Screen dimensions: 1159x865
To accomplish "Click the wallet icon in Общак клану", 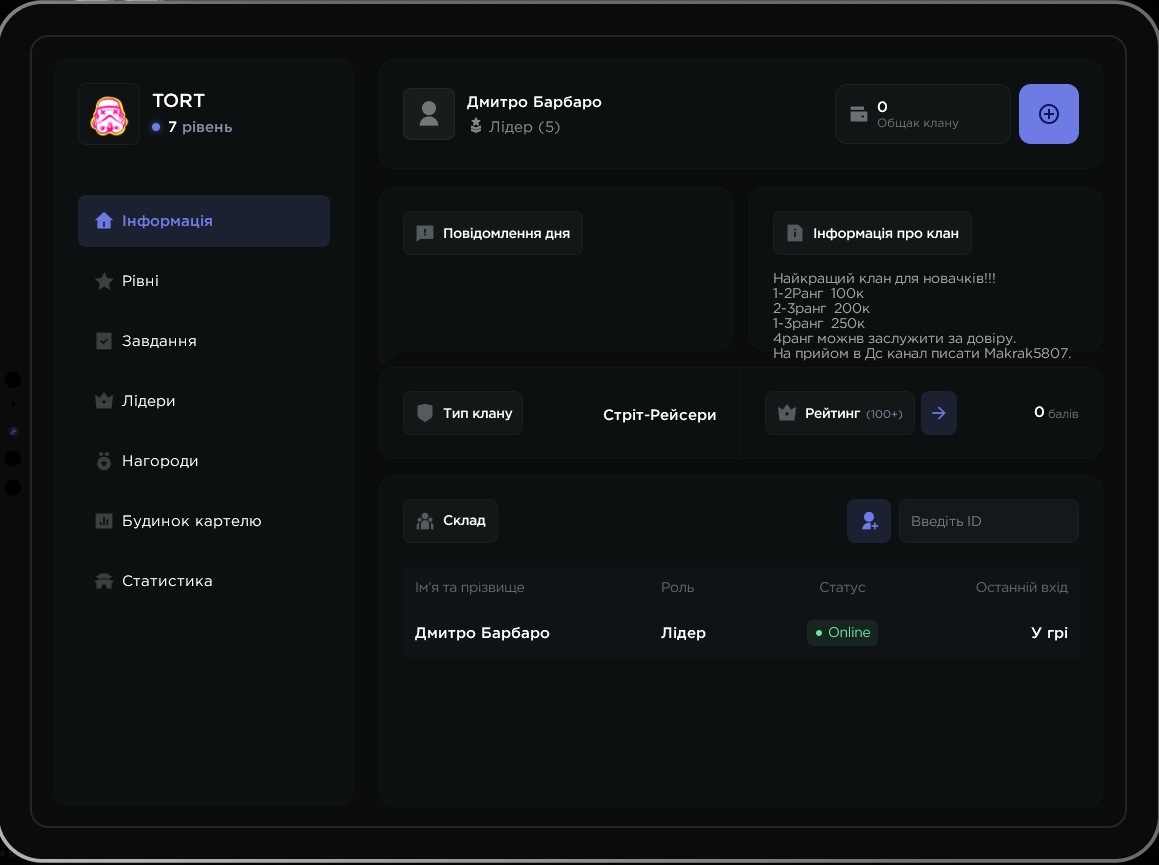I will 859,114.
